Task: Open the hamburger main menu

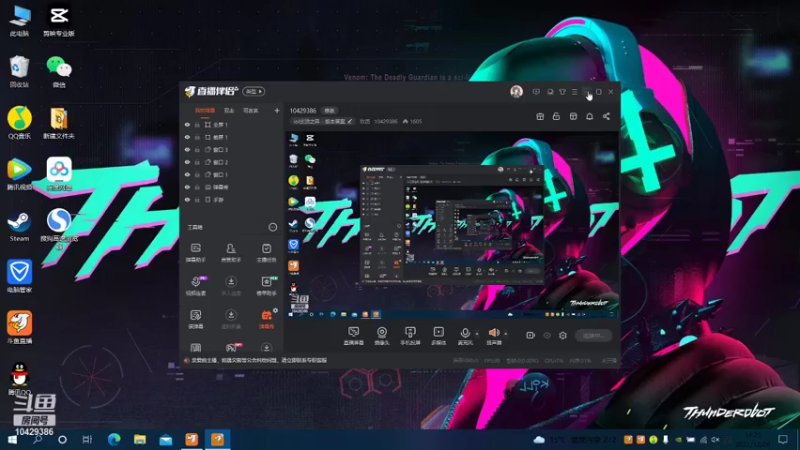Action: point(574,92)
